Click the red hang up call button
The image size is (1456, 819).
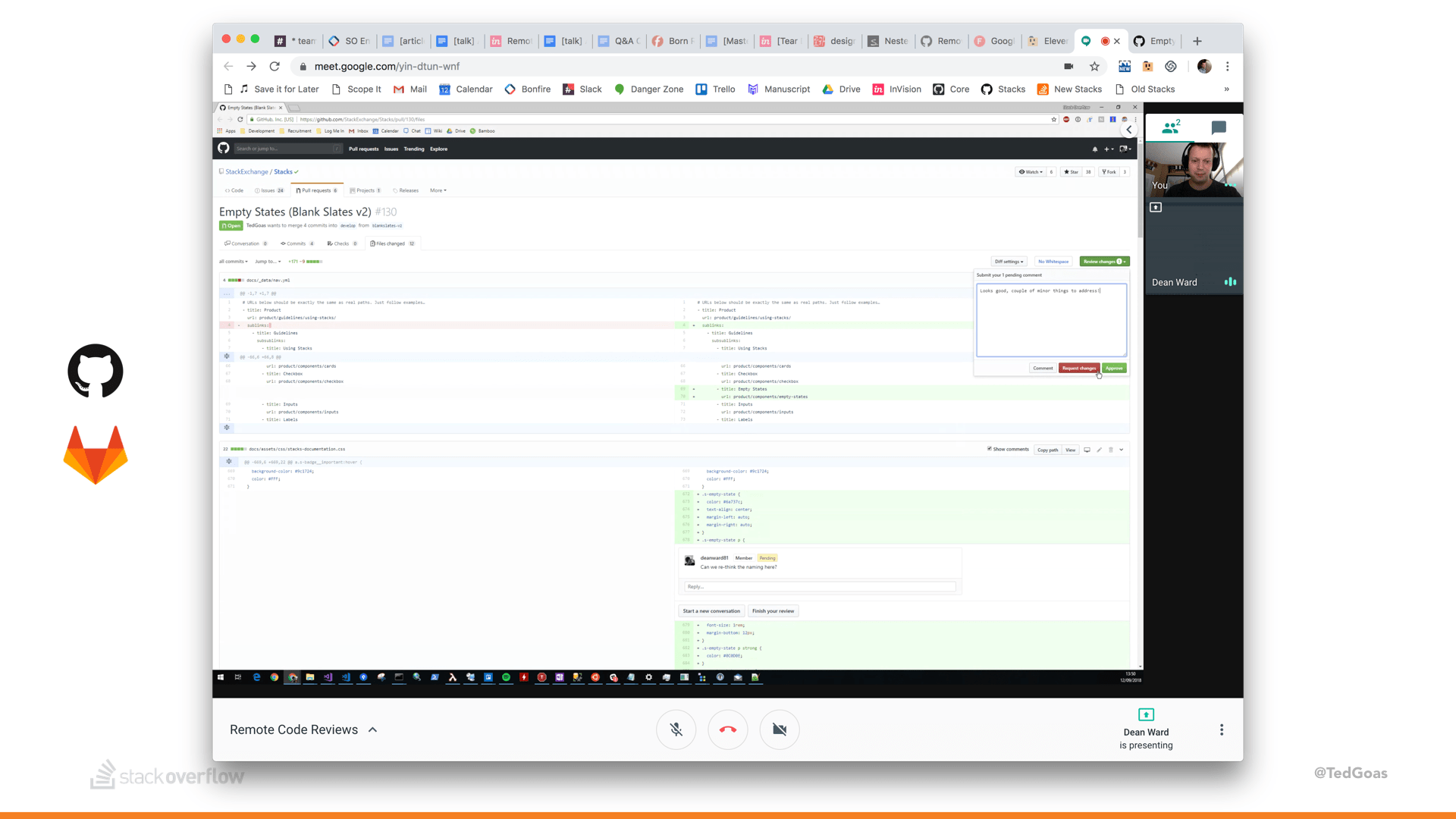pos(727,730)
